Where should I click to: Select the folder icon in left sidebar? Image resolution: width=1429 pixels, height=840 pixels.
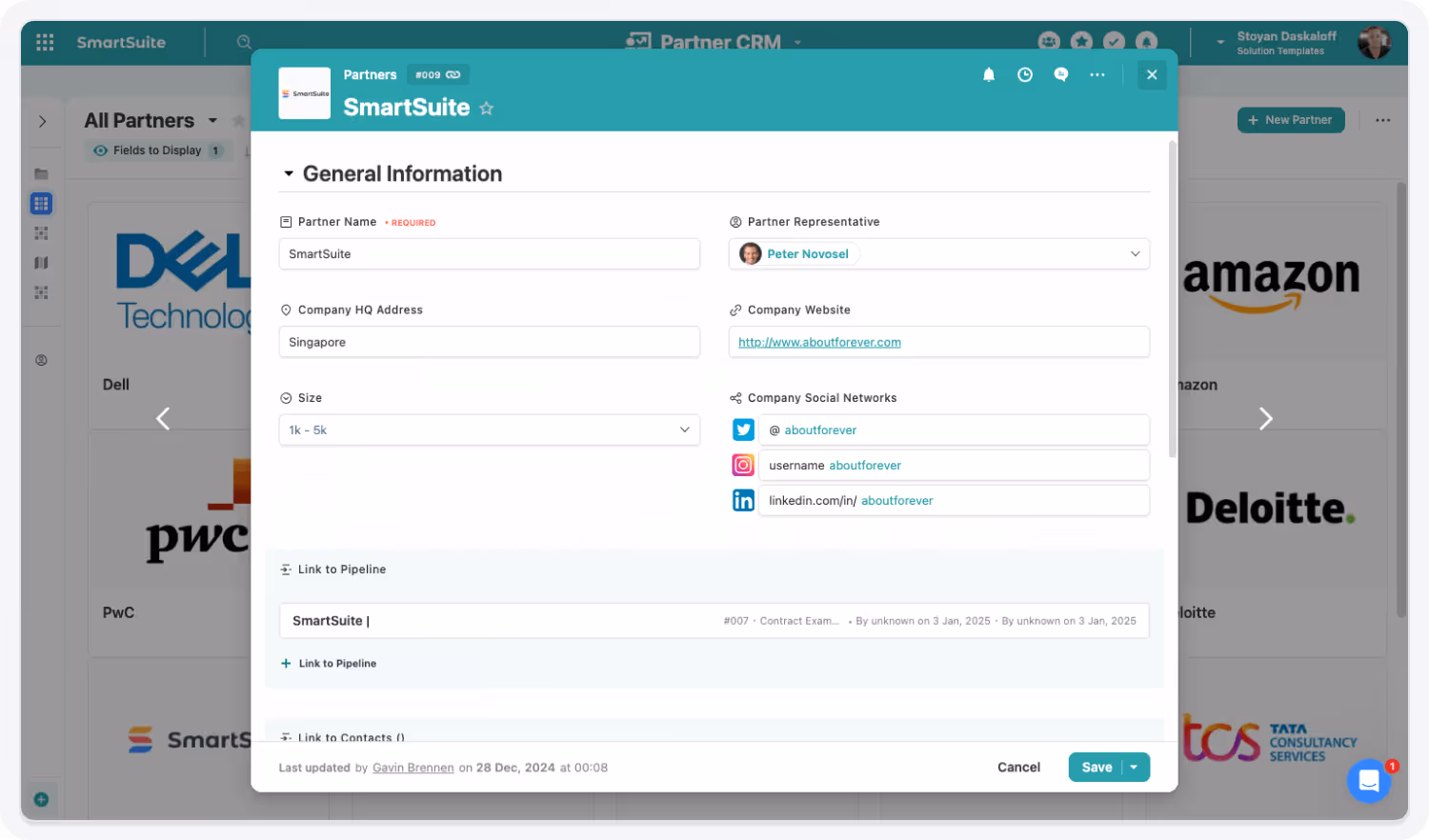tap(41, 173)
